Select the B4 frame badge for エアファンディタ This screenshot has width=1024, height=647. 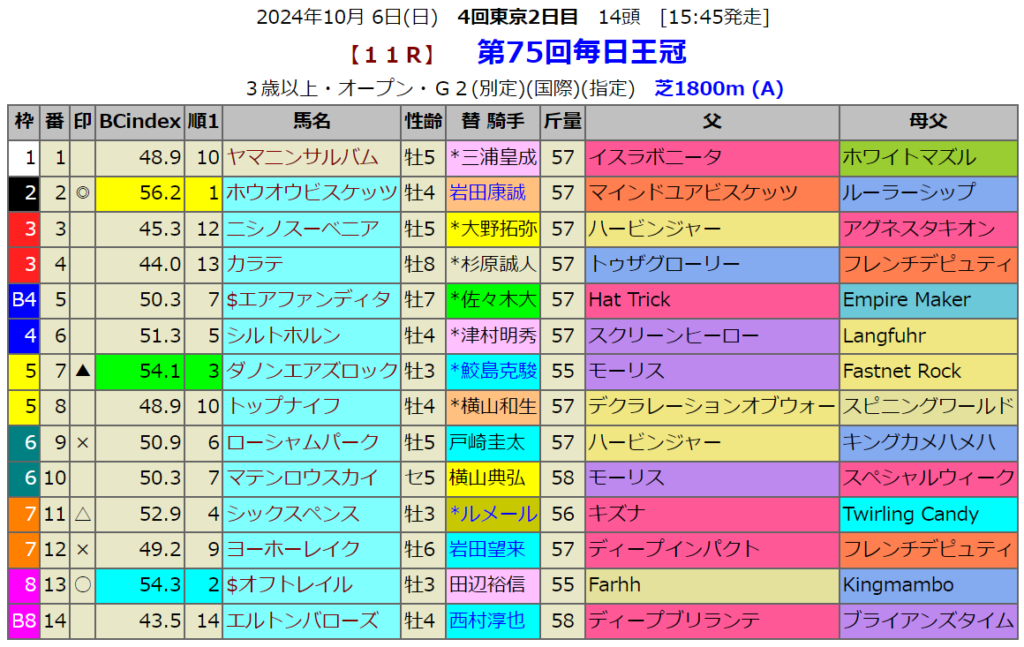pos(24,300)
